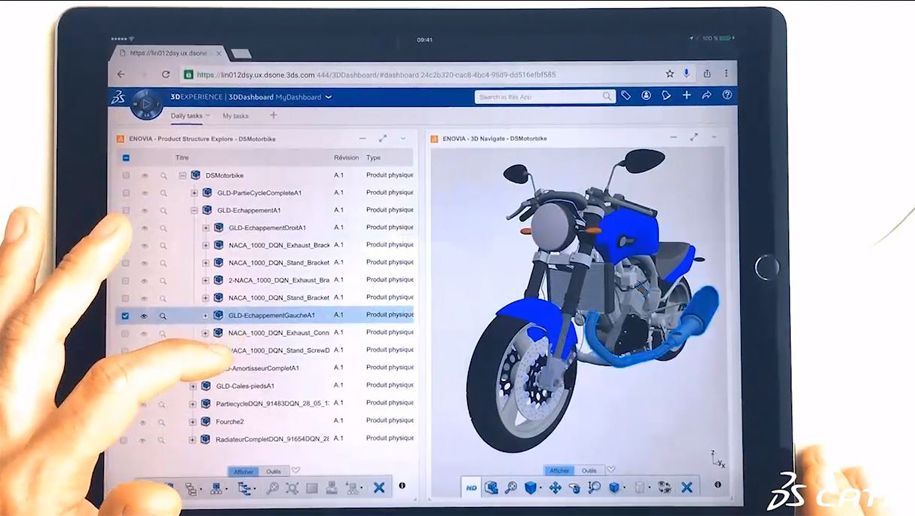Expand GLD-PartieCycleCompleteA1 node
The image size is (915, 516).
pyautogui.click(x=194, y=193)
